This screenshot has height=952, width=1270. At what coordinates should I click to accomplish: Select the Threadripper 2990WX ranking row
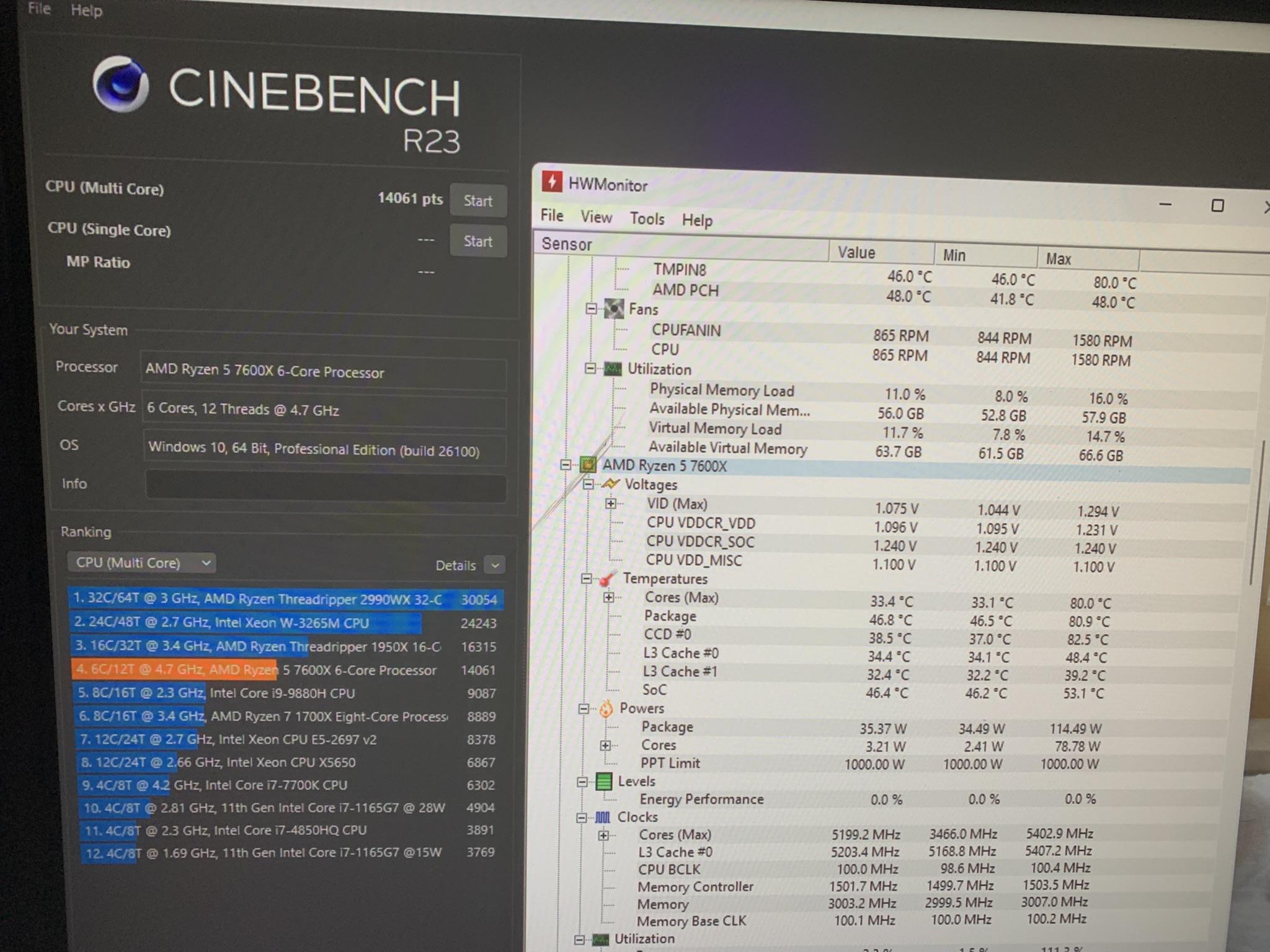(286, 599)
